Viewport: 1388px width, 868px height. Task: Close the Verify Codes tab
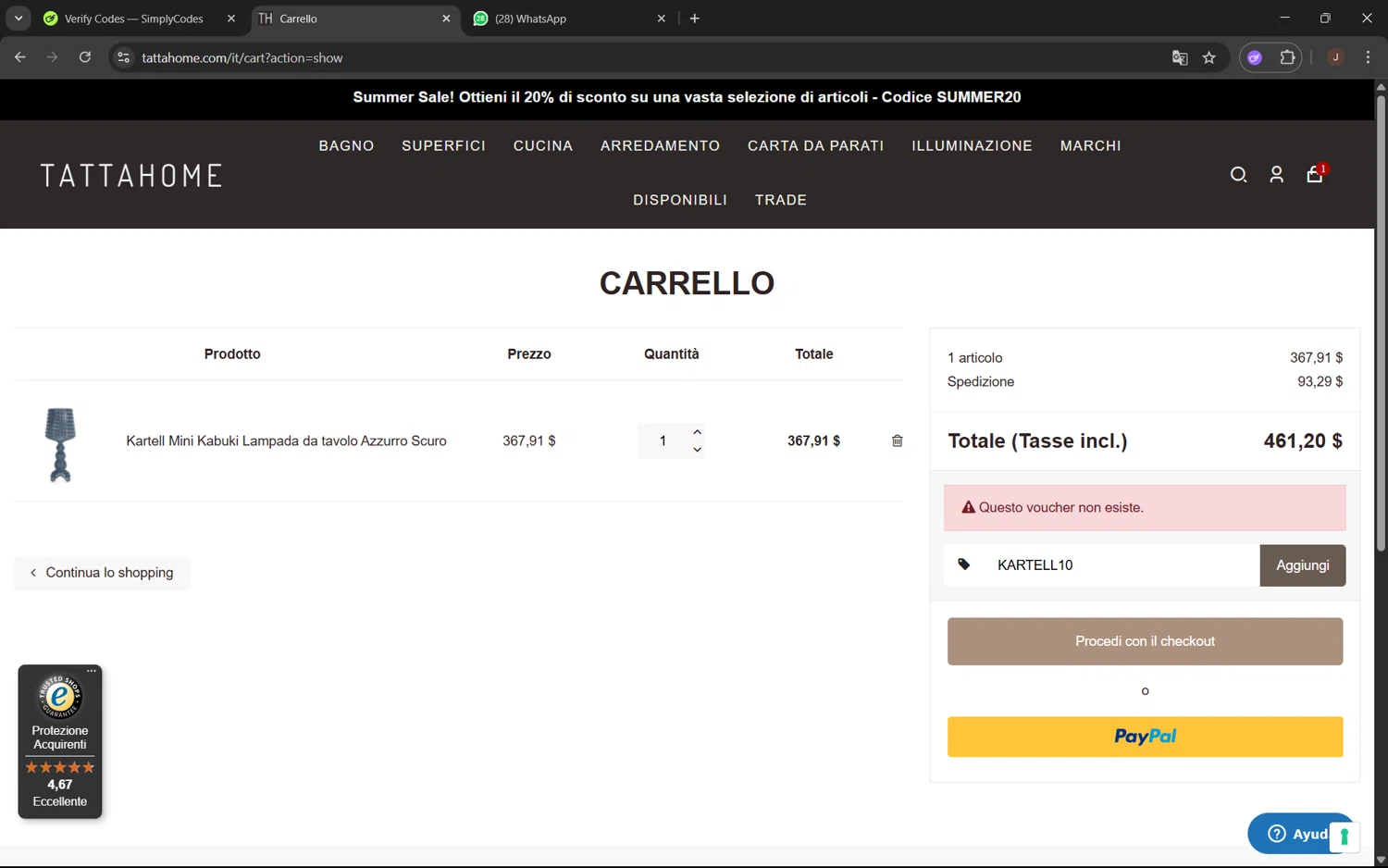[230, 19]
